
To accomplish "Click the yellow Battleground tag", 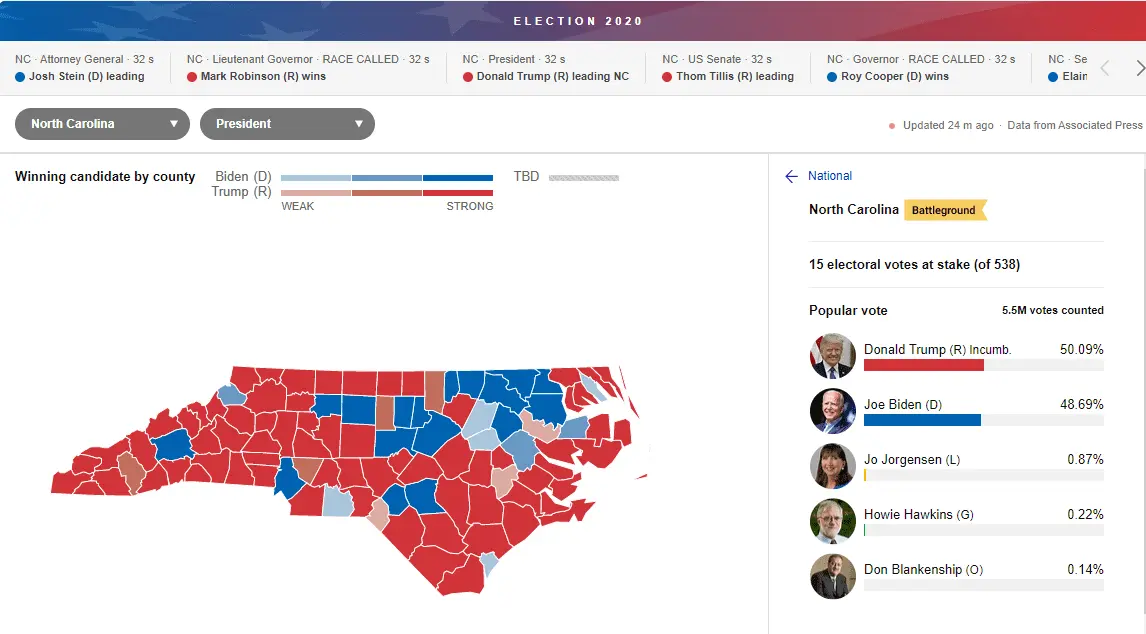I will coord(944,210).
